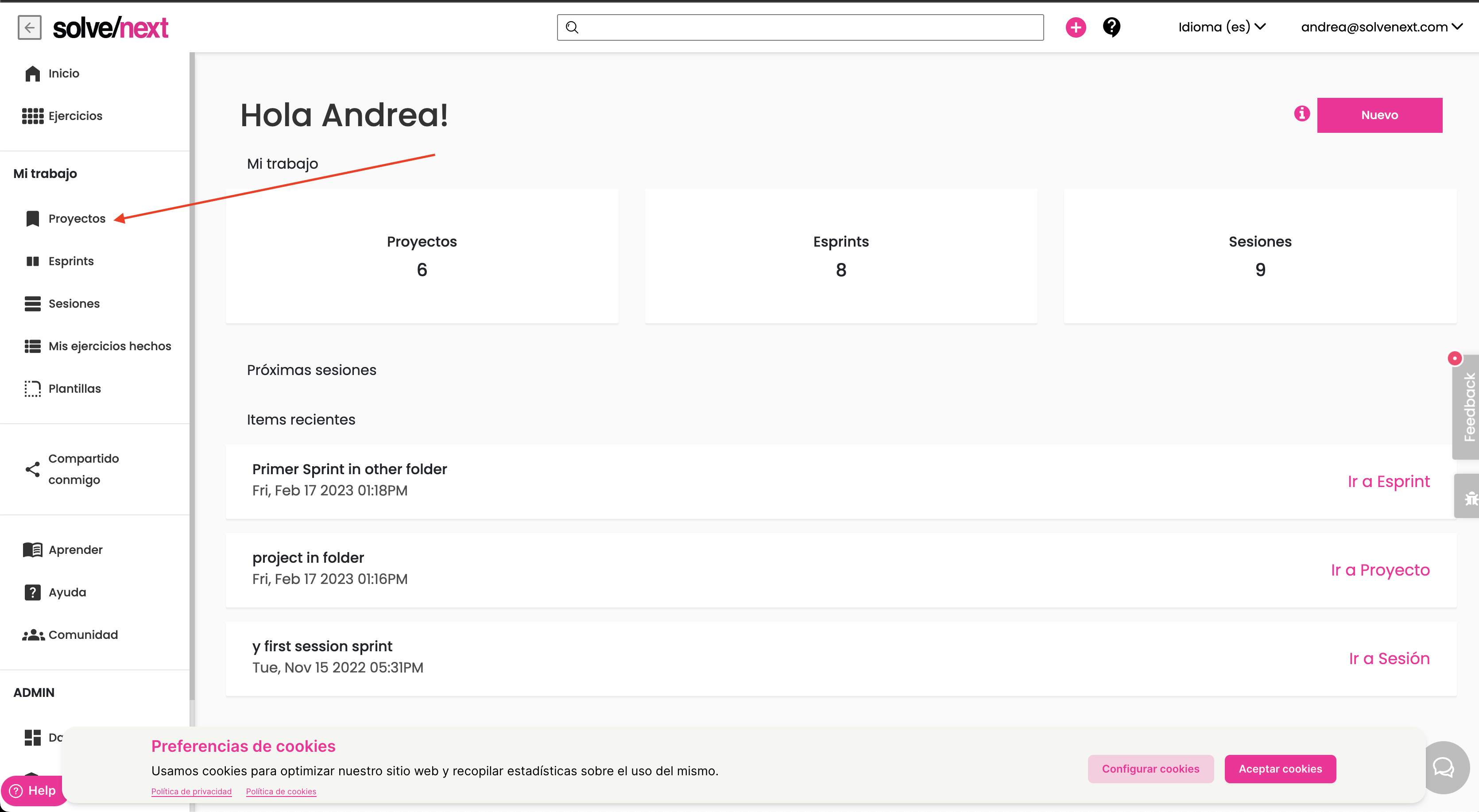Go to Comunidad in sidebar
1479x812 pixels.
click(x=83, y=634)
